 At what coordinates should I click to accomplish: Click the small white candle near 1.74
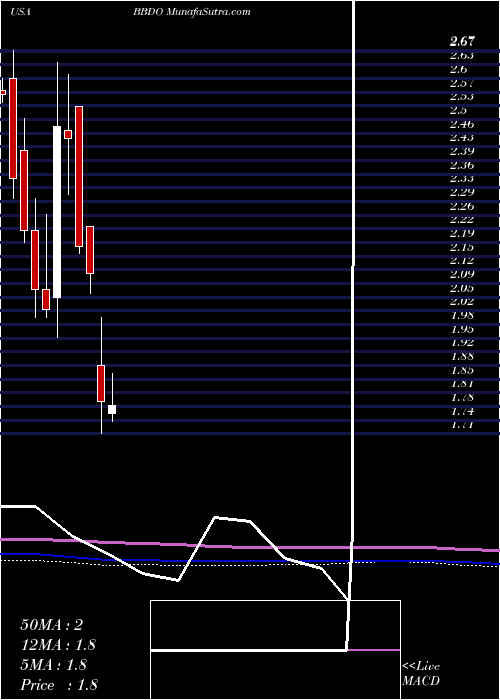(x=112, y=409)
